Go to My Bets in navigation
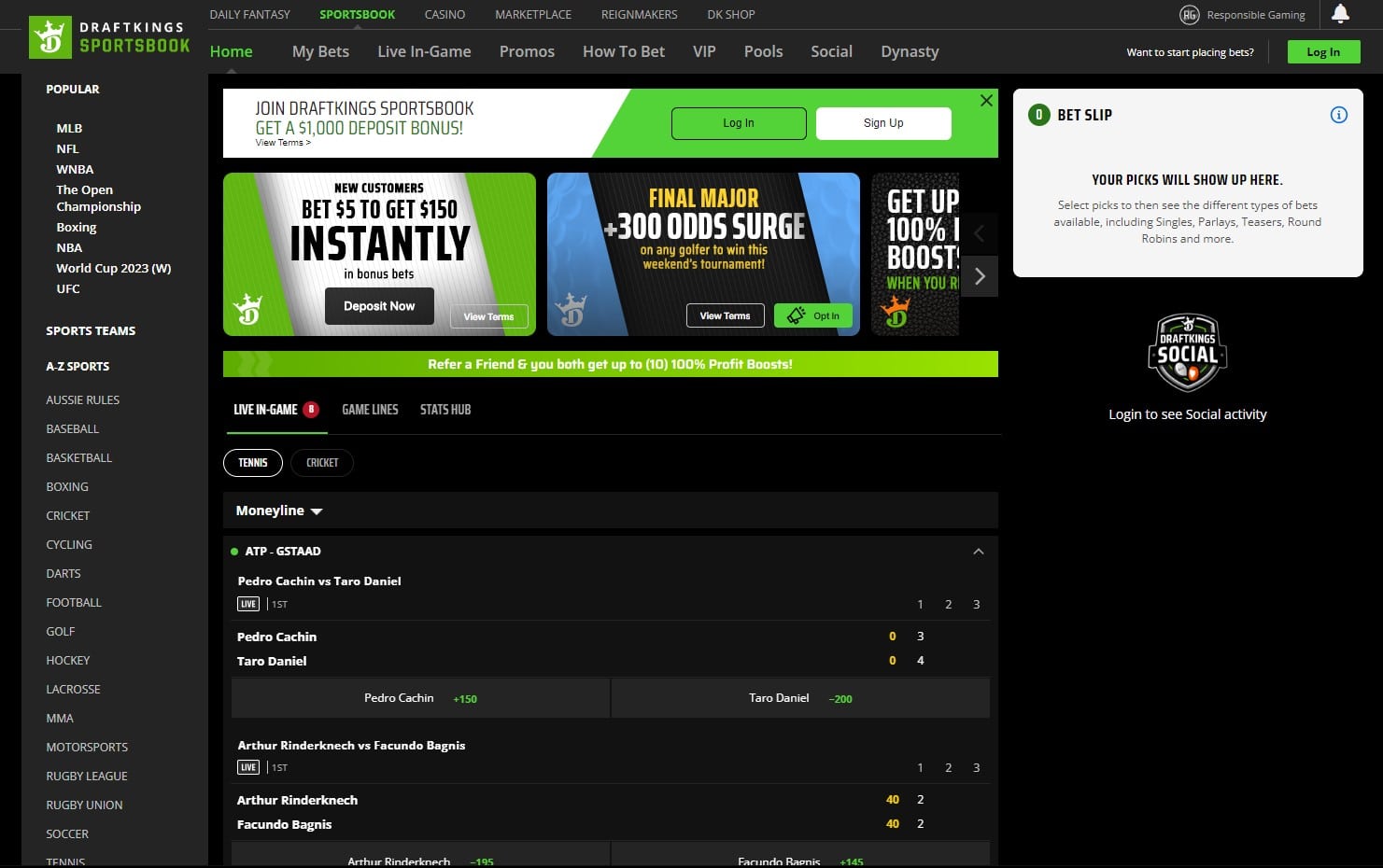The width and height of the screenshot is (1383, 868). [x=320, y=51]
